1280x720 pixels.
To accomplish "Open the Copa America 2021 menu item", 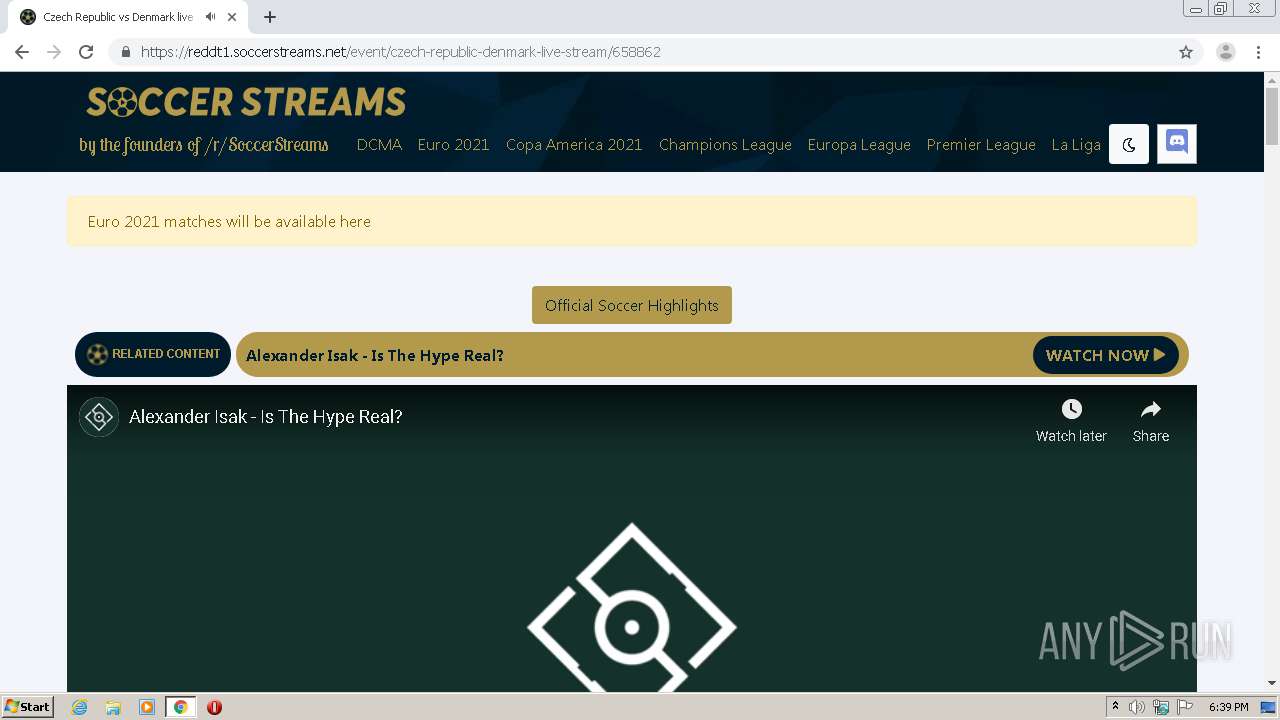I will tap(574, 145).
